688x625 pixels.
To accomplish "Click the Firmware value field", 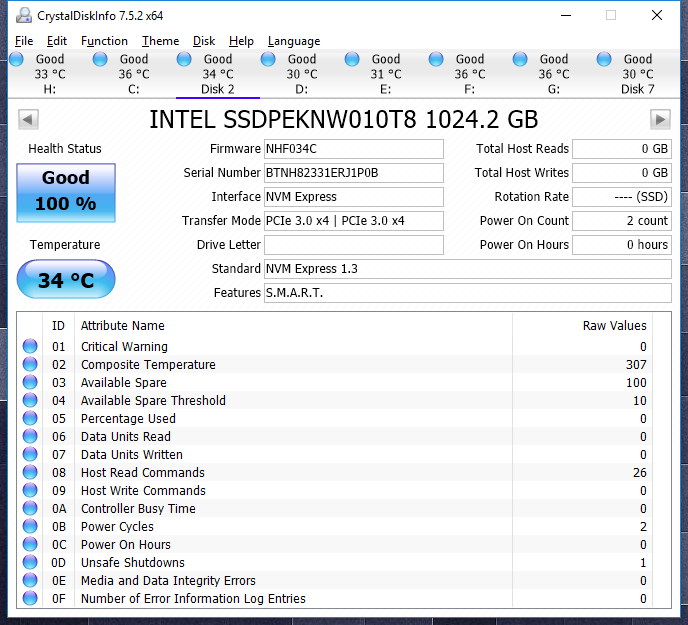I will click(353, 149).
